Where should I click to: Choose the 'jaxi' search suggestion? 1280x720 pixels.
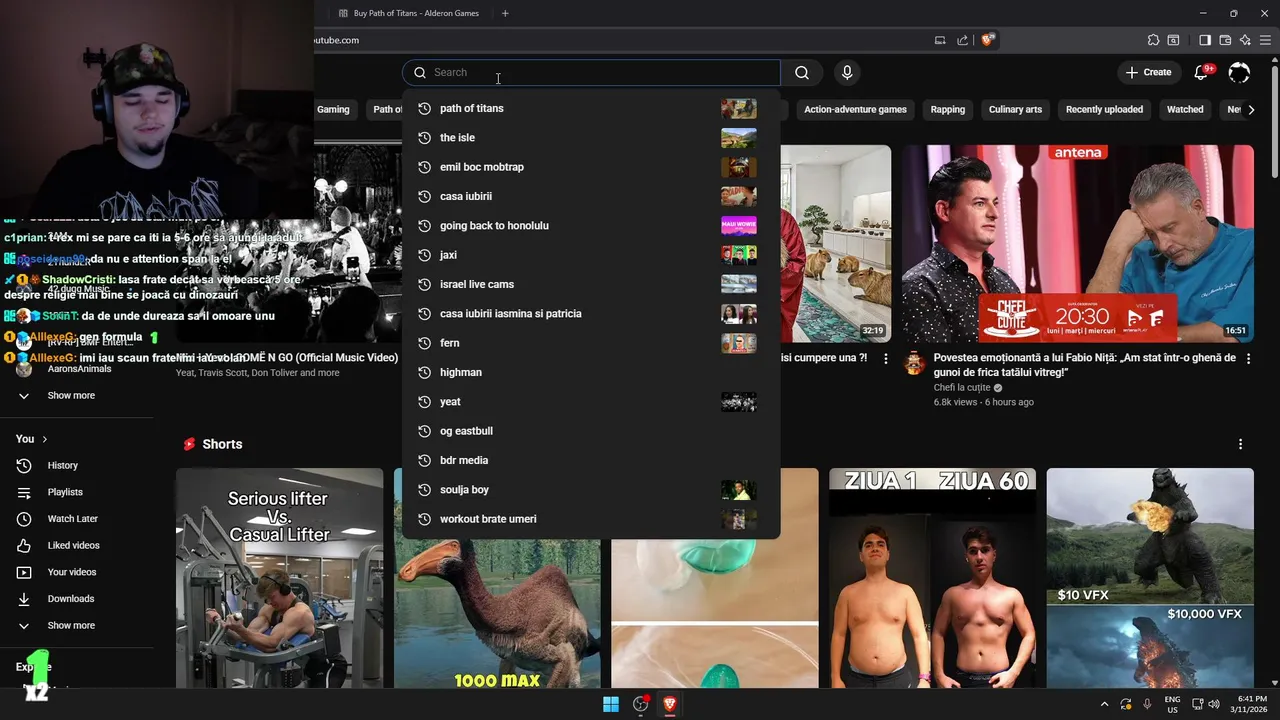tap(590, 255)
